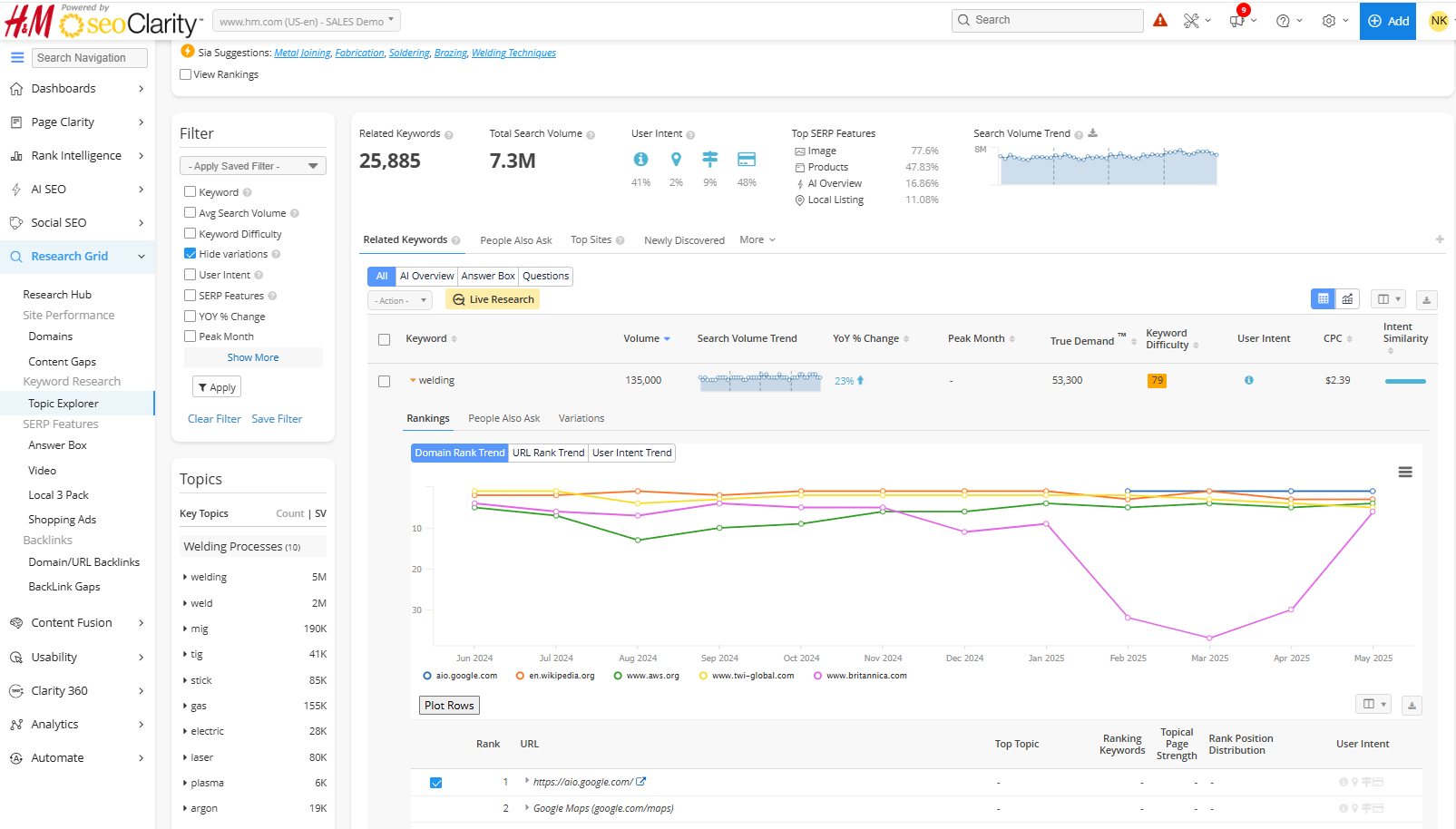Viewport: 1456px width, 829px height.
Task: Expand the welding topic in Key Topics
Action: (x=185, y=577)
